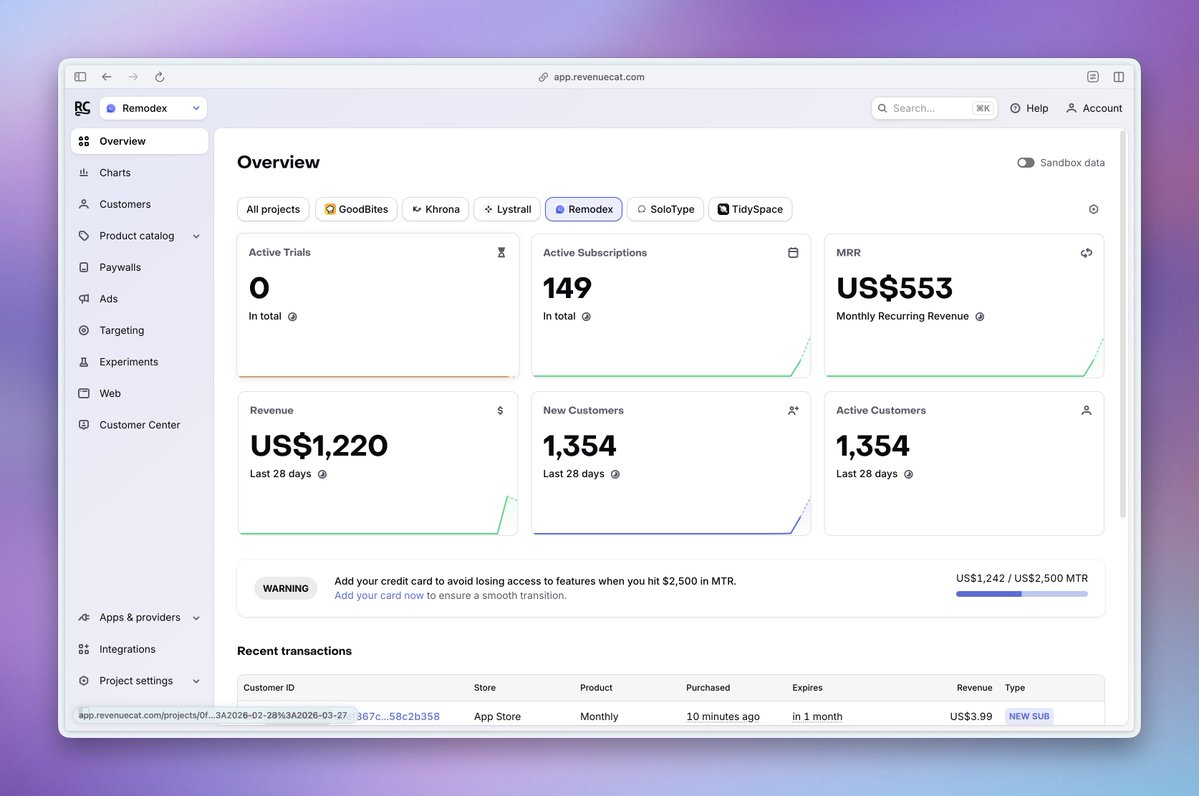The image size is (1199, 796).
Task: Click the Active Subscriptions calendar icon
Action: tap(793, 252)
